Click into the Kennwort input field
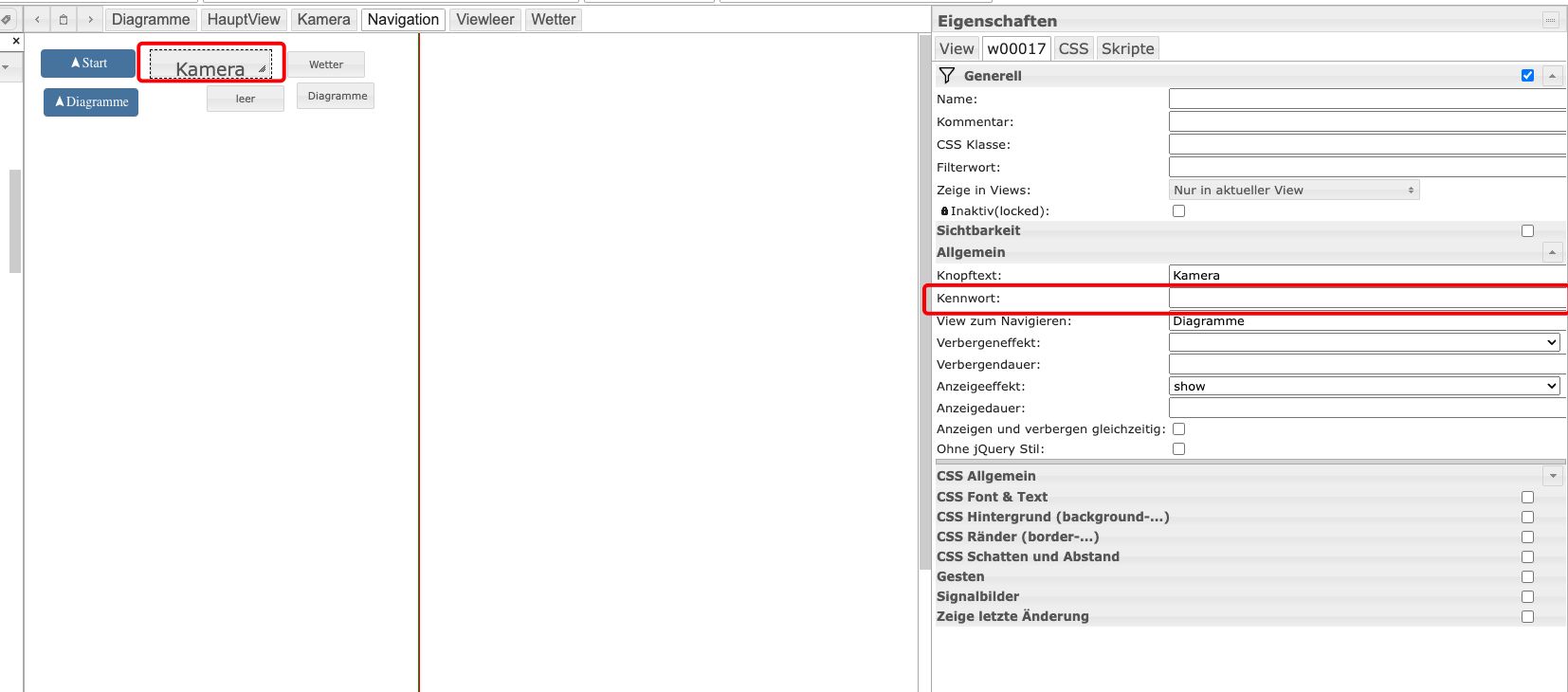 1367,298
